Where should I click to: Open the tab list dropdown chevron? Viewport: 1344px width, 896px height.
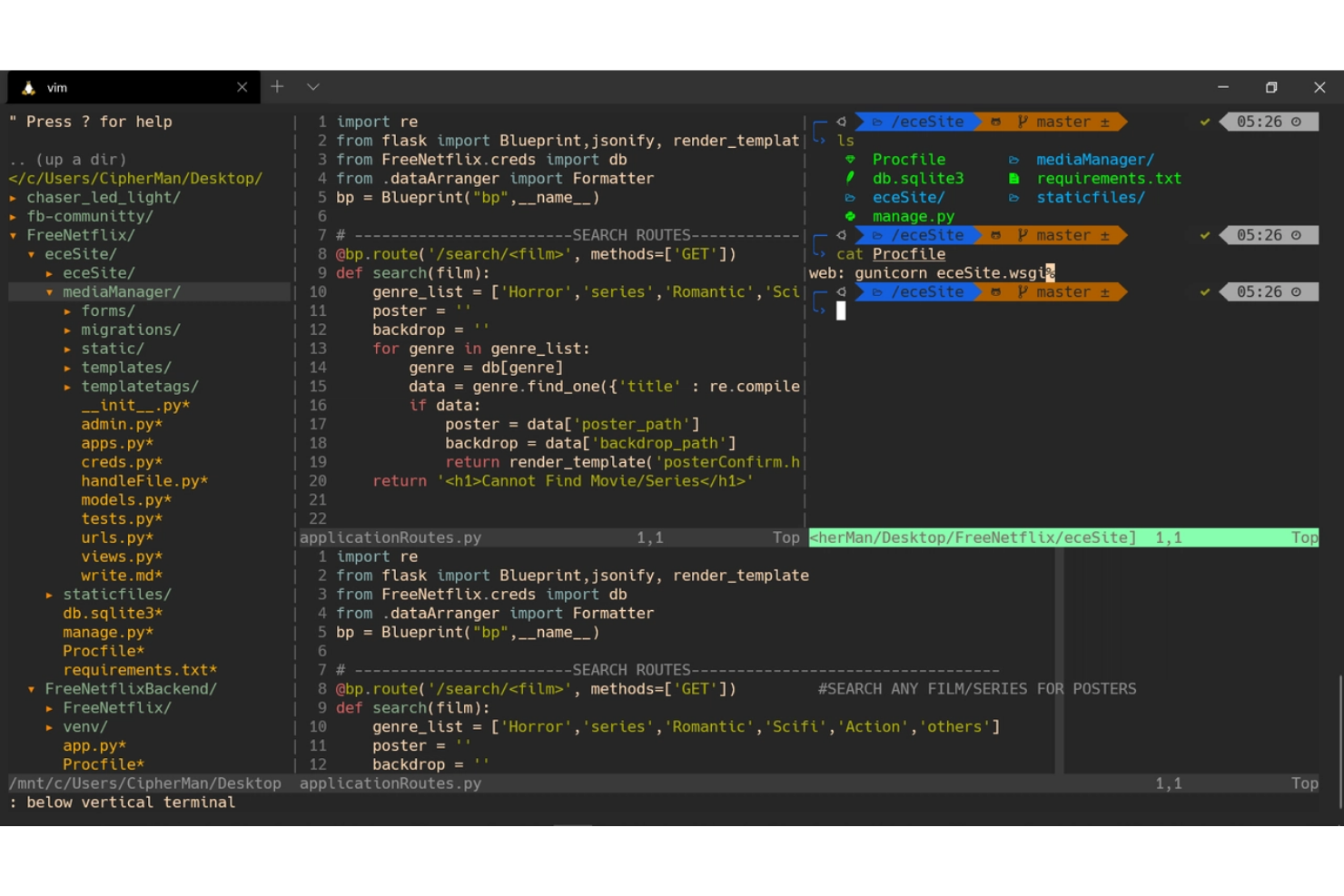tap(312, 86)
